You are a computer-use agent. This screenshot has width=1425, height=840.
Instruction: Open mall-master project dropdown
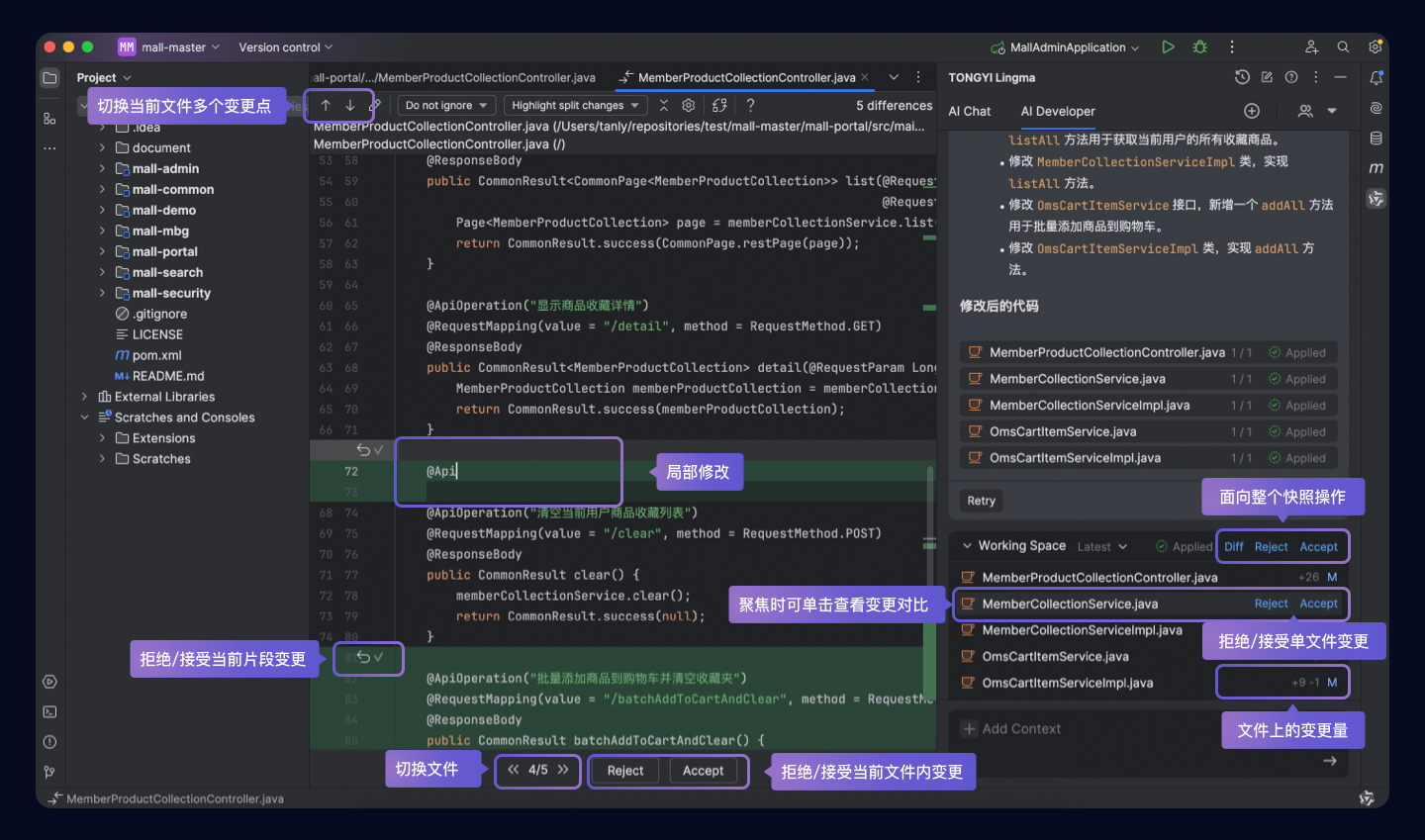pyautogui.click(x=169, y=47)
